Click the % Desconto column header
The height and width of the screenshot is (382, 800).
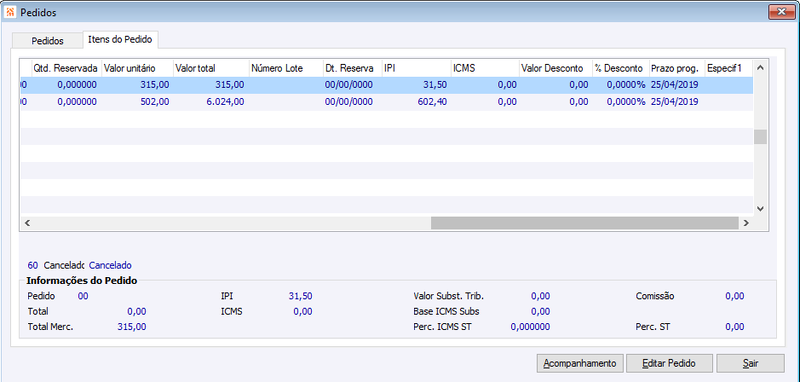coord(620,68)
